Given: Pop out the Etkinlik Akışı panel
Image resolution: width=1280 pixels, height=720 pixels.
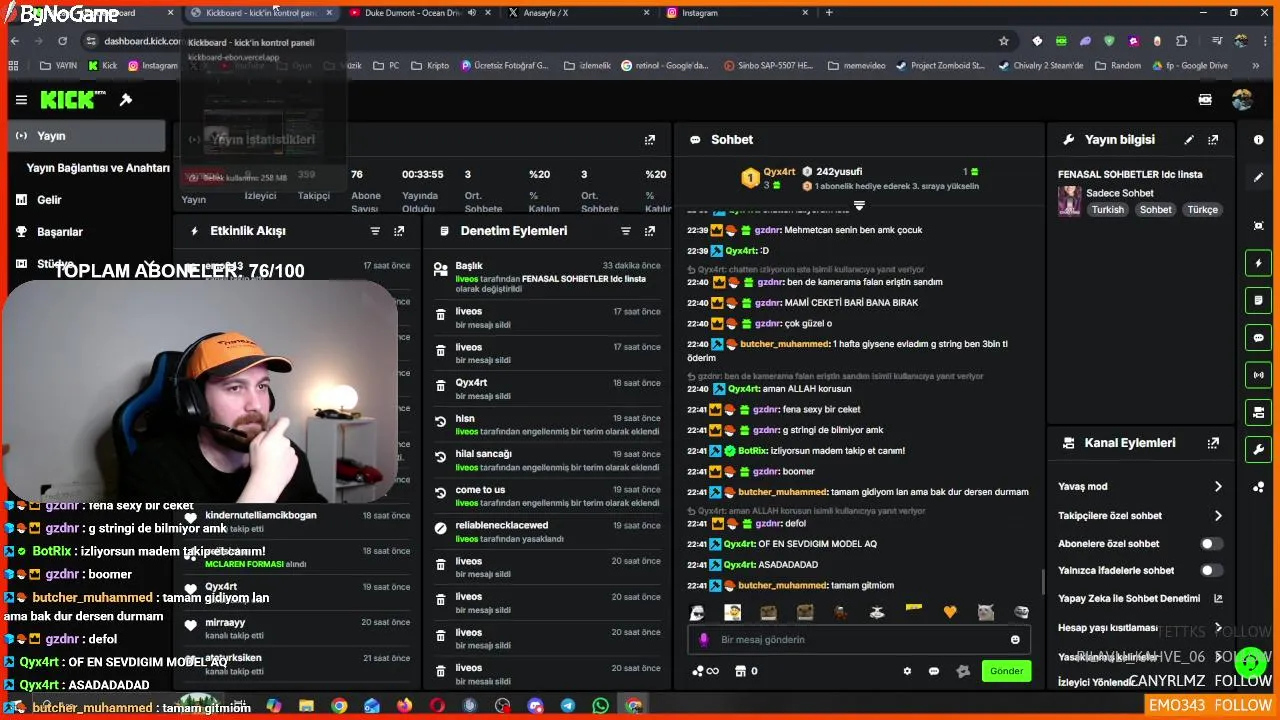Looking at the screenshot, I should (399, 231).
